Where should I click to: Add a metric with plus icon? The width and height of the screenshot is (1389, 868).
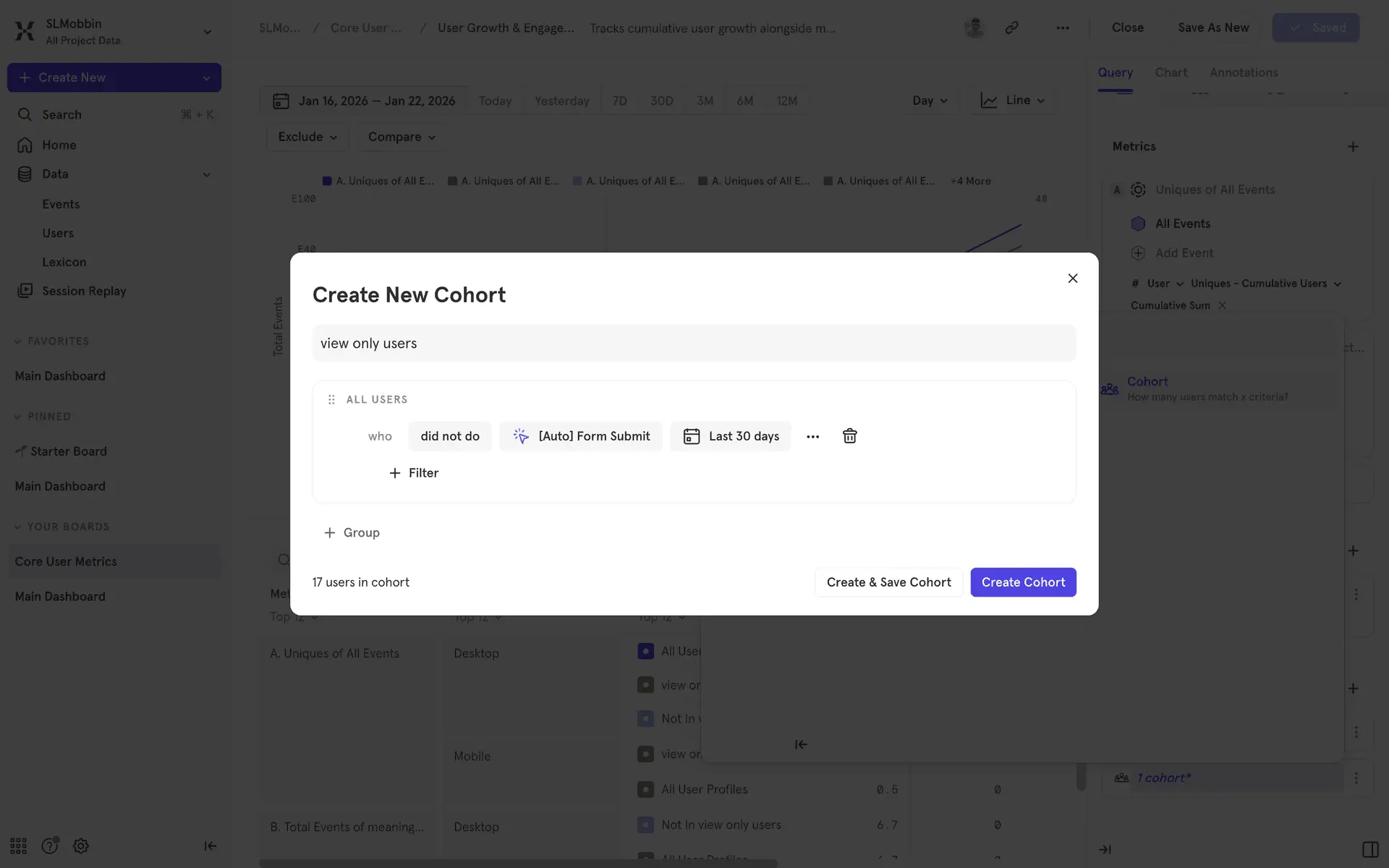[1353, 146]
